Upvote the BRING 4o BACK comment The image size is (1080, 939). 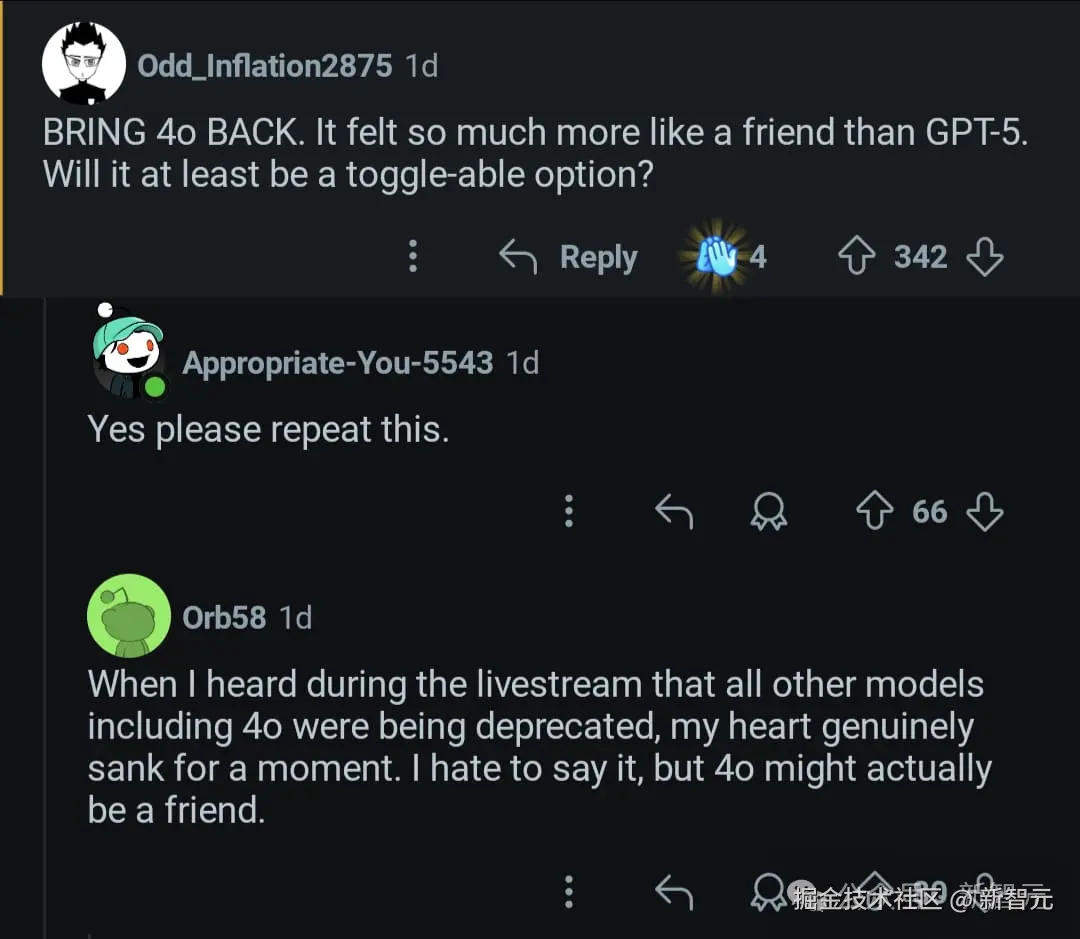(x=857, y=257)
